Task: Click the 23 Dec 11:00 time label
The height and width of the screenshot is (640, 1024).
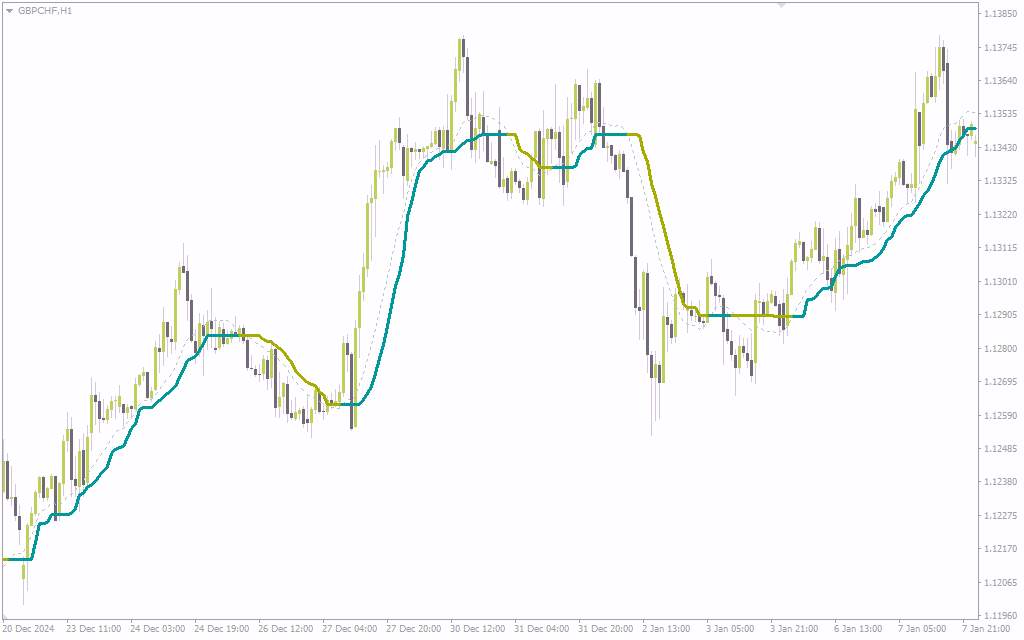Action: 93,629
